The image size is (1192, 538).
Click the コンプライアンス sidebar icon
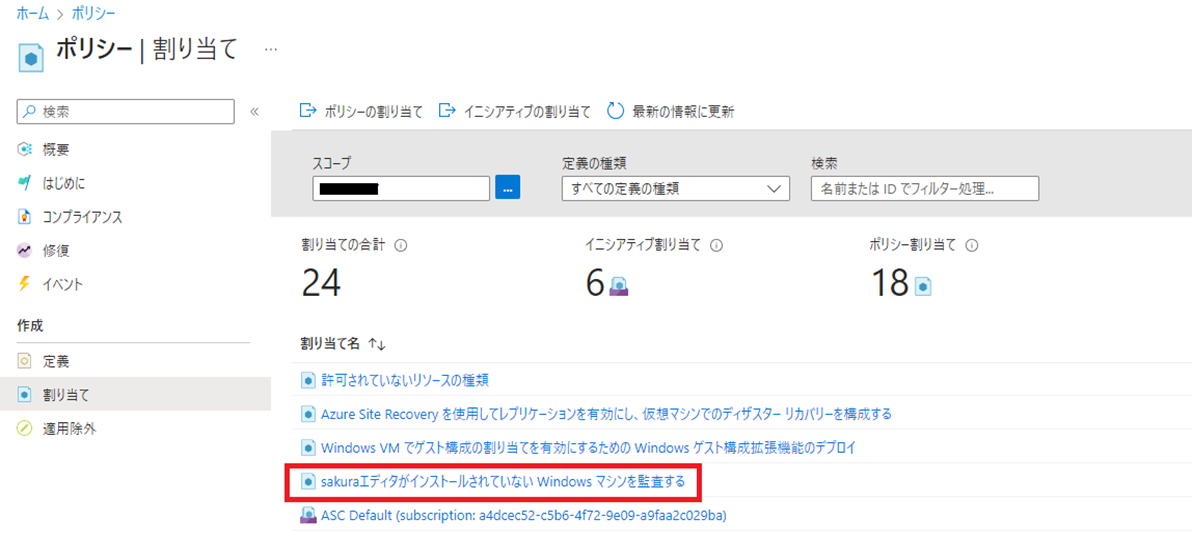[x=24, y=217]
